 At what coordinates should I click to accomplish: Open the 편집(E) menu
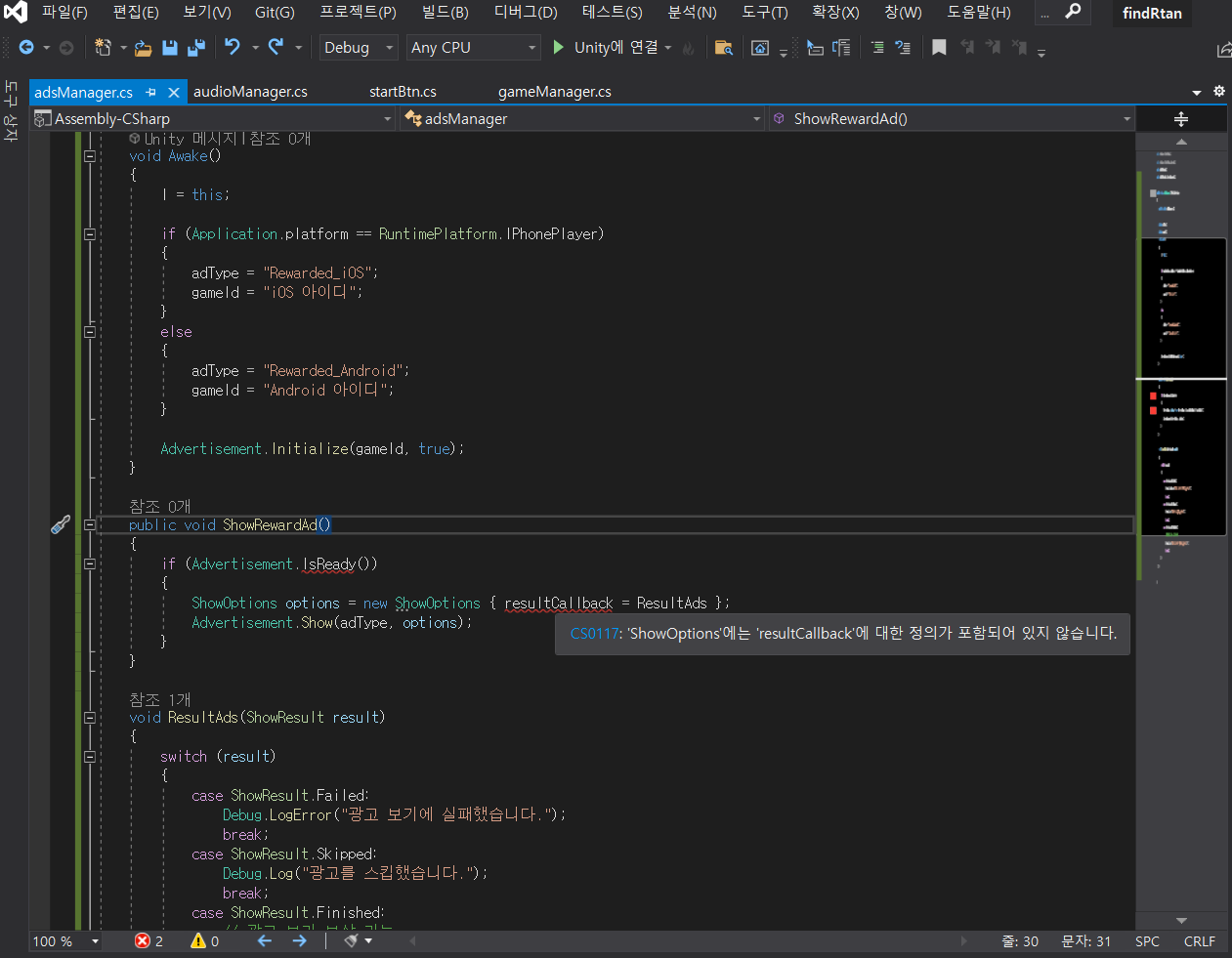click(x=136, y=12)
